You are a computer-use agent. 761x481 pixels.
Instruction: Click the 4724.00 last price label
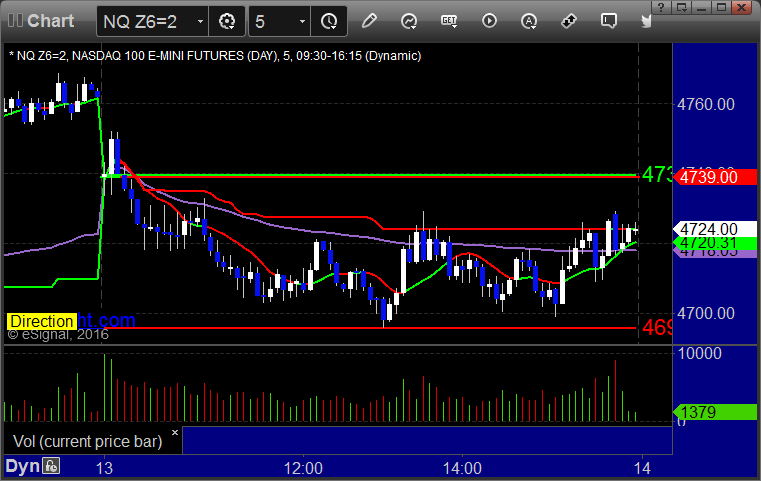(715, 228)
